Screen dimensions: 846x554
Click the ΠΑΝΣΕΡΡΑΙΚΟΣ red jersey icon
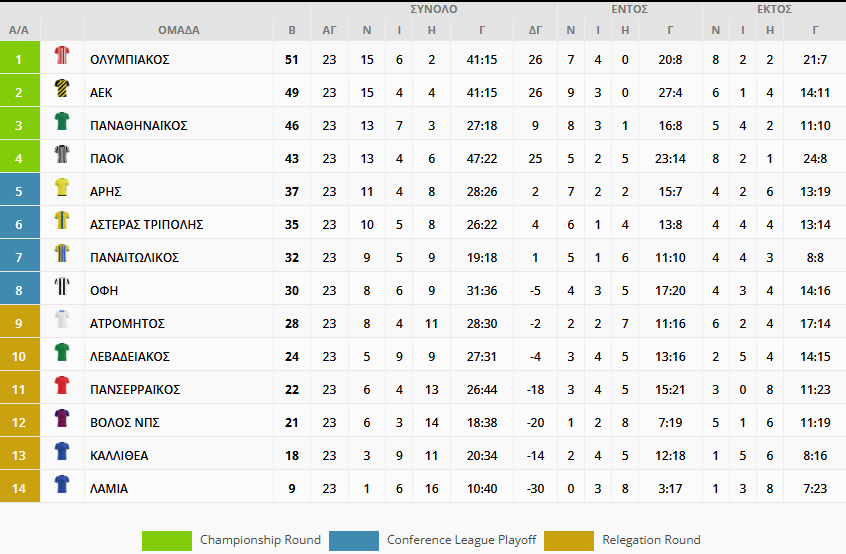[62, 385]
